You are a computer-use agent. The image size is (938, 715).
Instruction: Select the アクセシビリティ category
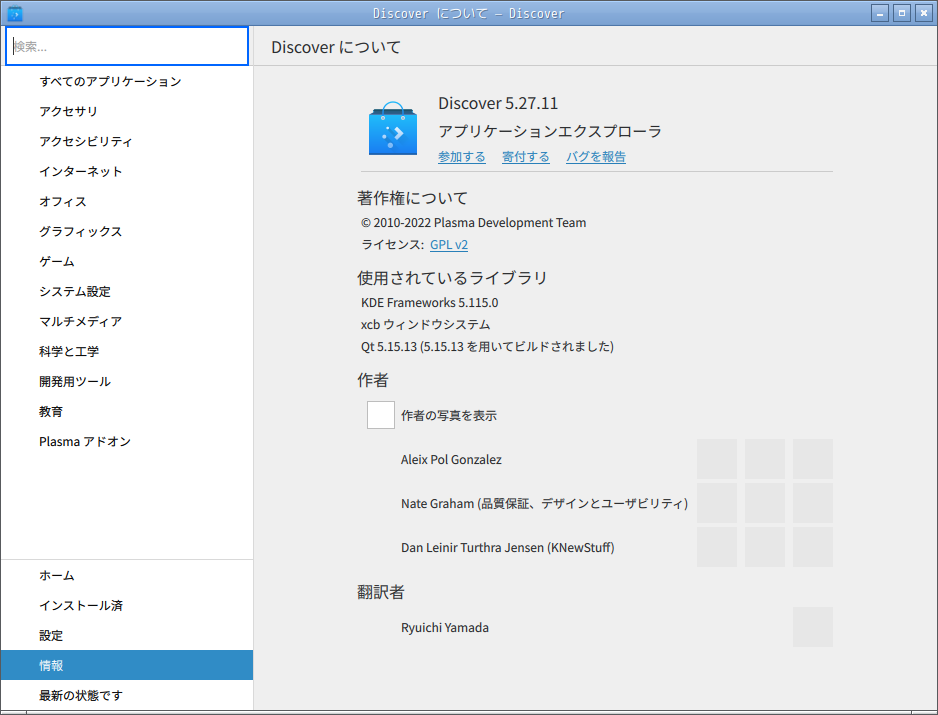[127, 141]
